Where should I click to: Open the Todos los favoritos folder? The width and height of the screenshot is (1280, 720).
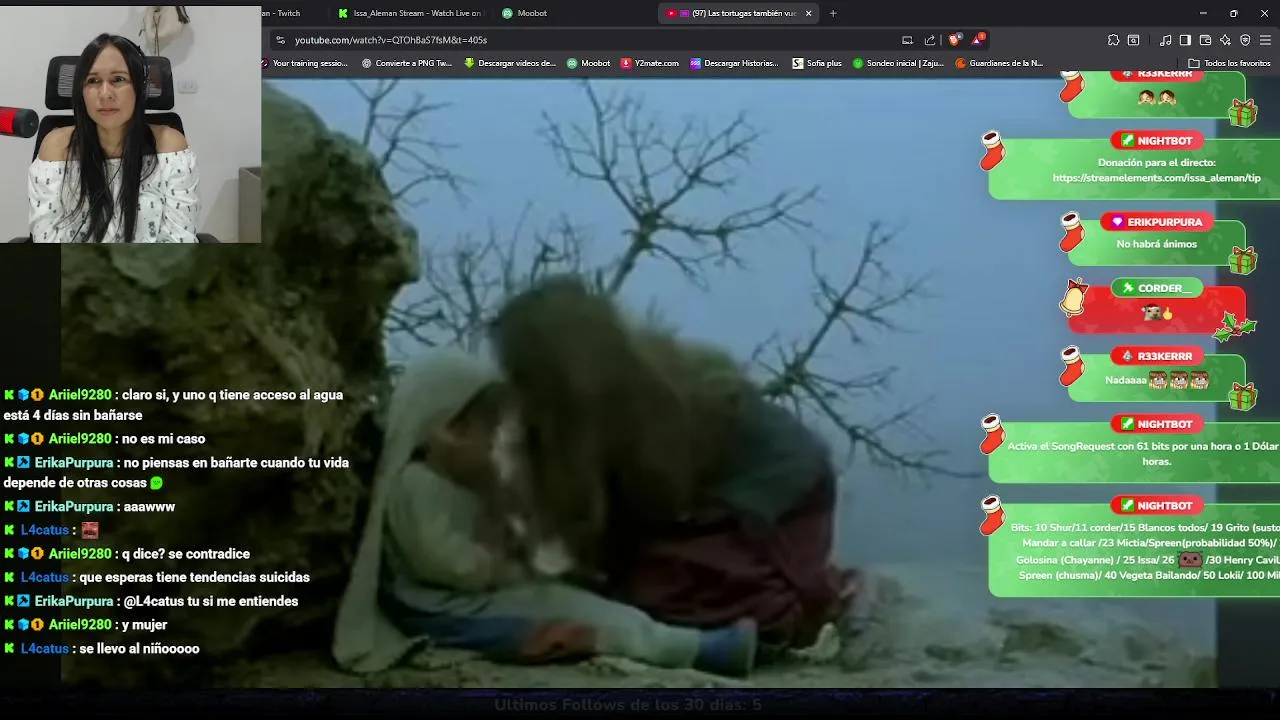click(x=1229, y=63)
